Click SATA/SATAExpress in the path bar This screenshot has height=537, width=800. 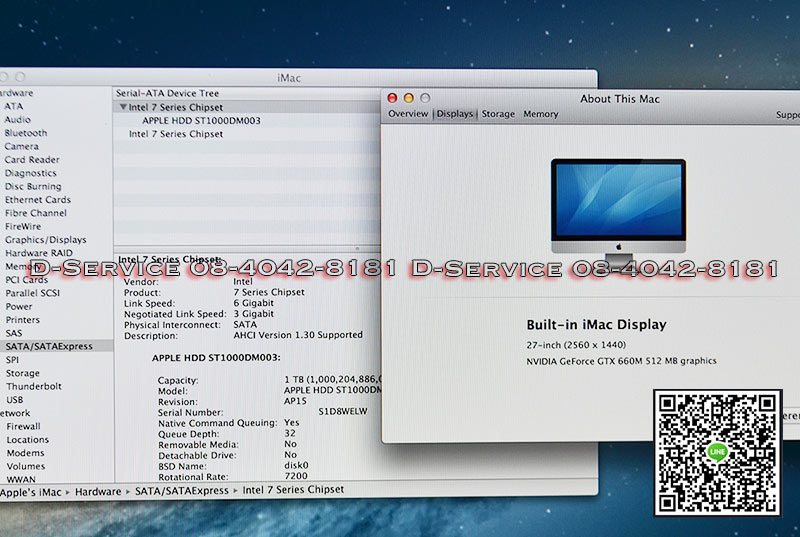coord(182,491)
